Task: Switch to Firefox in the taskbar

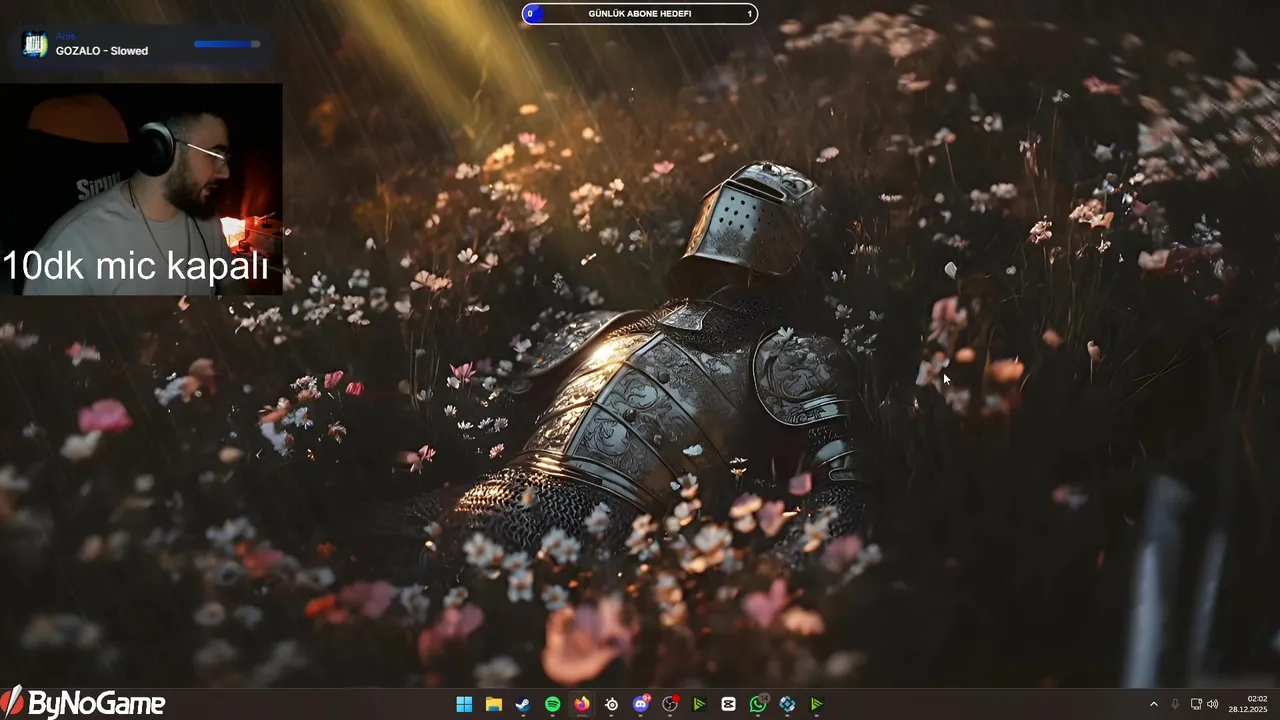Action: 582,704
